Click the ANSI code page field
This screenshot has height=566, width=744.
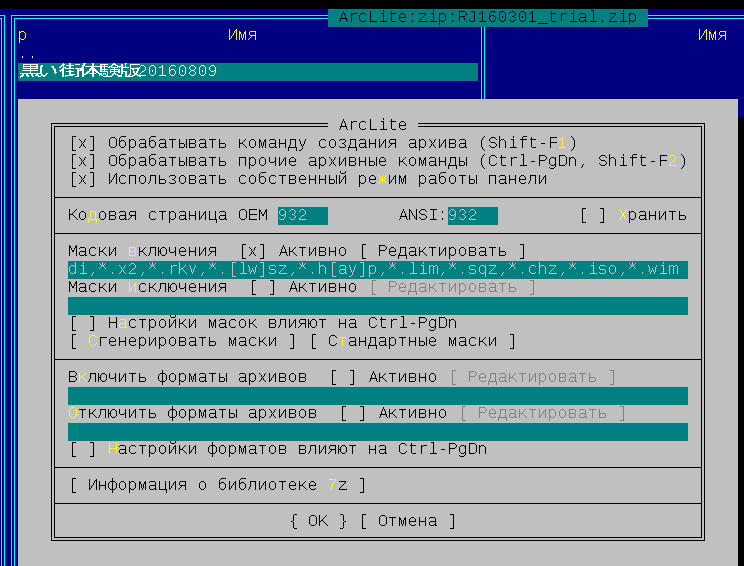click(x=472, y=215)
